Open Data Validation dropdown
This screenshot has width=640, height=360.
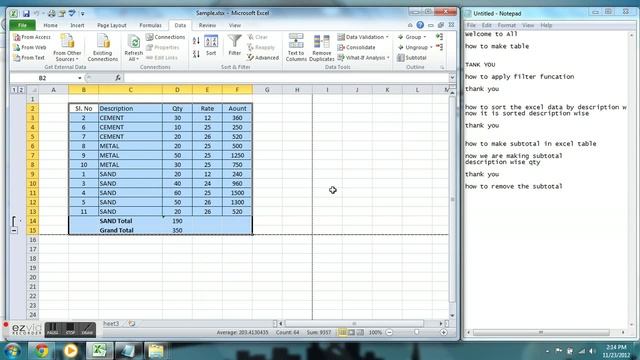[363, 37]
